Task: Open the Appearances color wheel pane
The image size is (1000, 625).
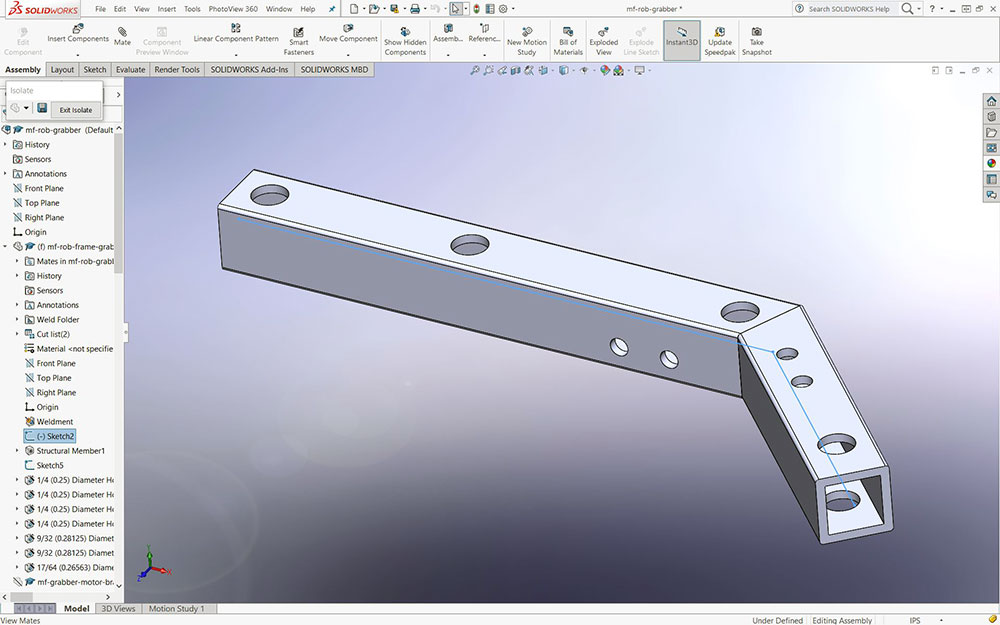Action: pyautogui.click(x=991, y=163)
